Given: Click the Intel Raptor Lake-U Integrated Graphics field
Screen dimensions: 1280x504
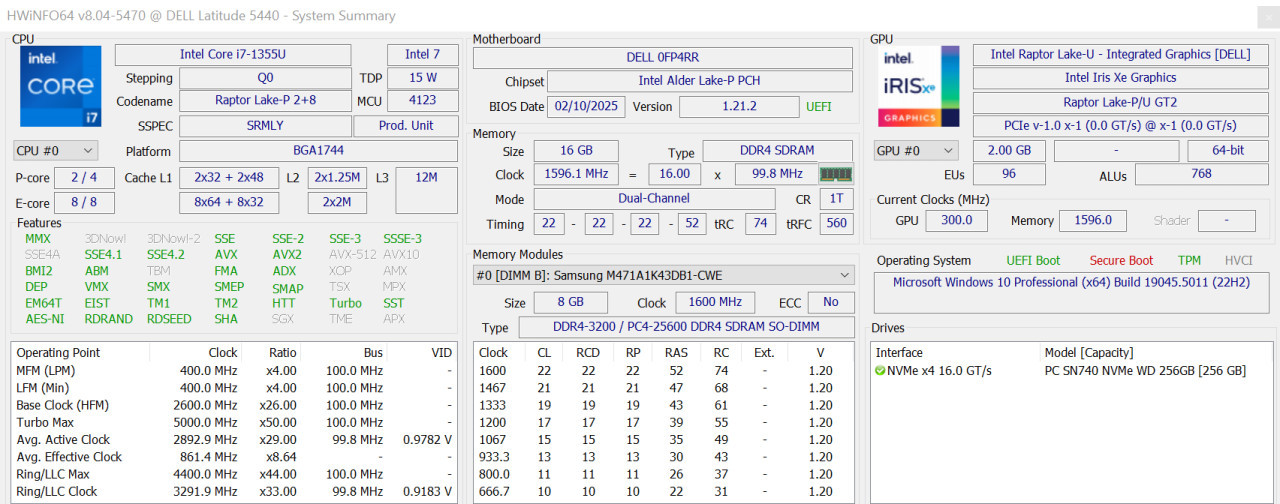Looking at the screenshot, I should click(x=1120, y=55).
